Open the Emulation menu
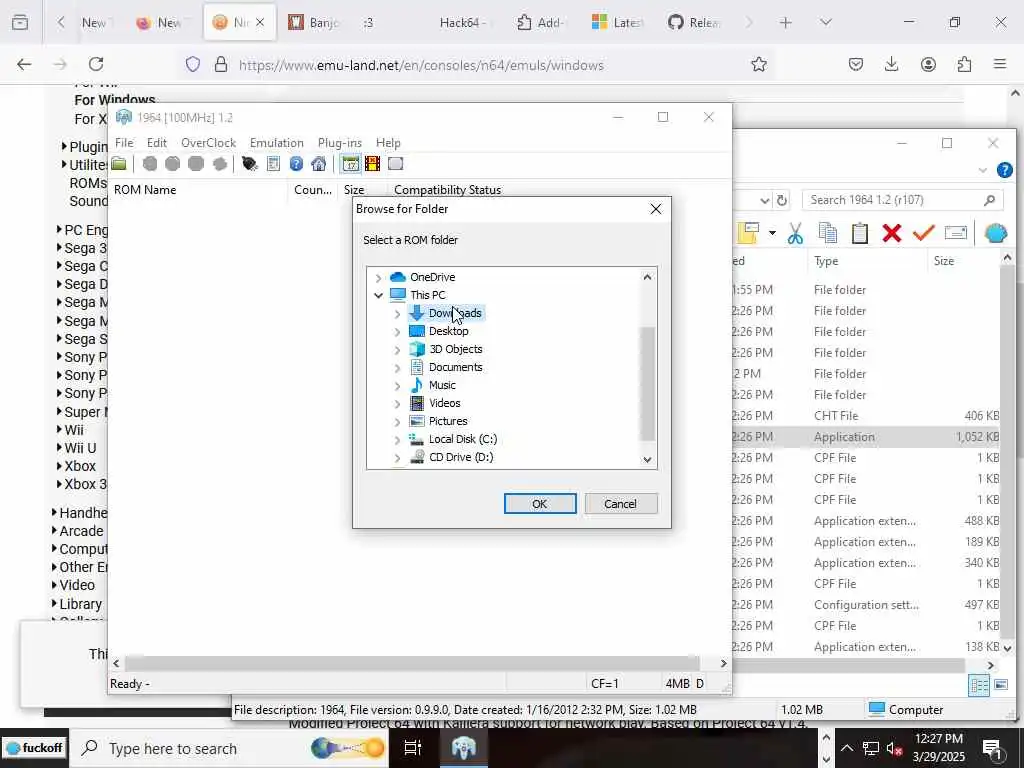Image resolution: width=1024 pixels, height=768 pixels. click(x=276, y=142)
